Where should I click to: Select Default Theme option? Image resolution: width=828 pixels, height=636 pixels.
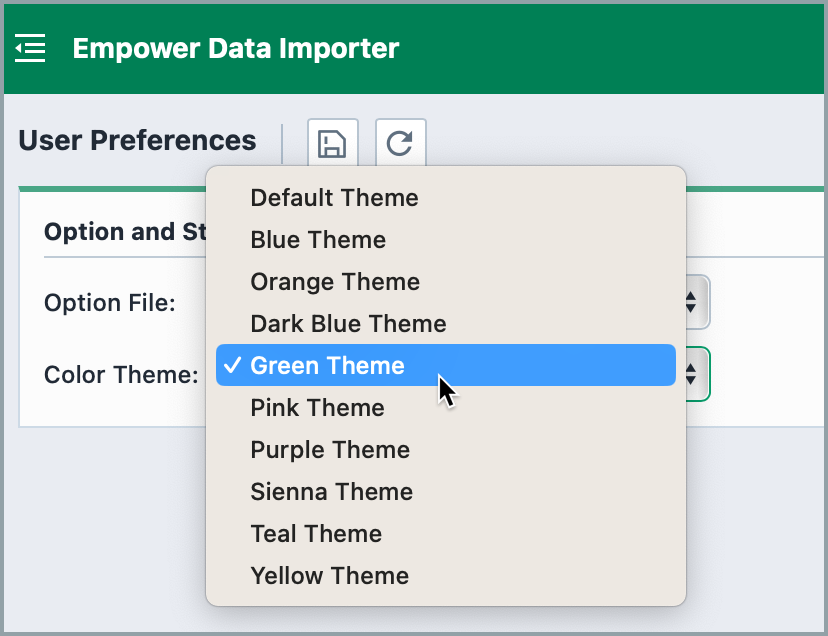pos(446,198)
